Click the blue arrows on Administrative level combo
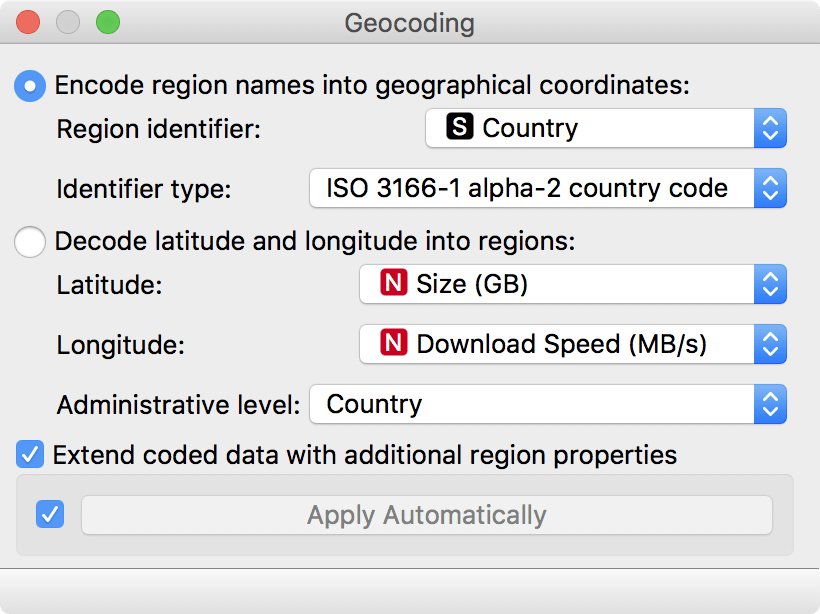Image resolution: width=820 pixels, height=614 pixels. point(770,404)
